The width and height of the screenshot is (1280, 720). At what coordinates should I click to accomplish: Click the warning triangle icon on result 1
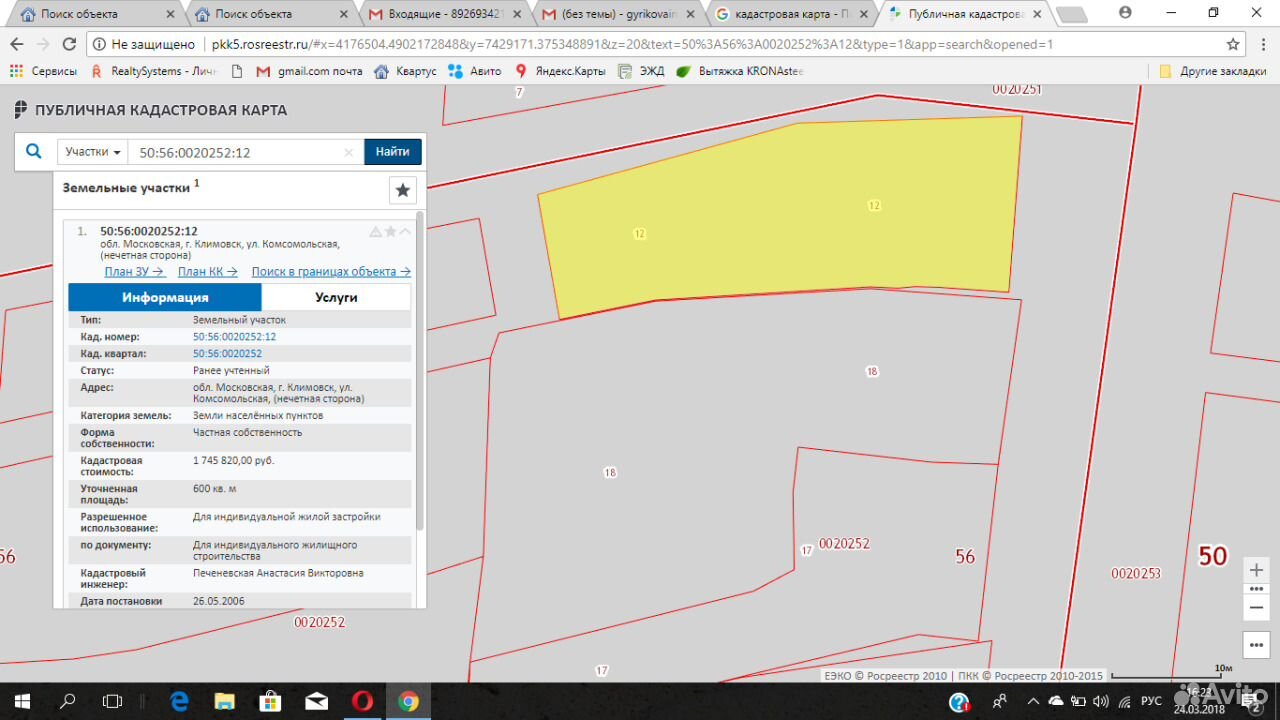point(376,231)
